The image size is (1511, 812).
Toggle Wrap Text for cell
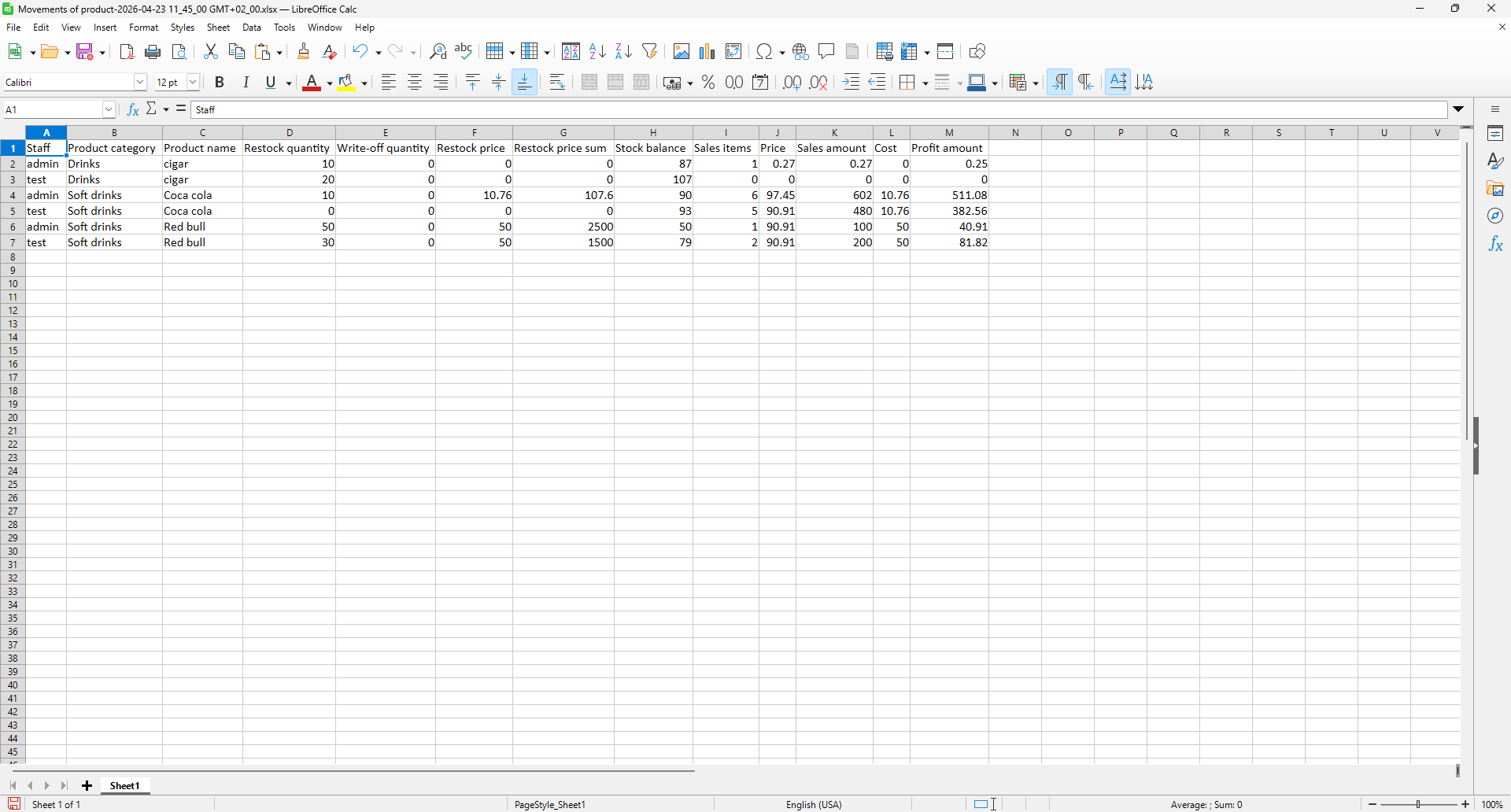(557, 83)
